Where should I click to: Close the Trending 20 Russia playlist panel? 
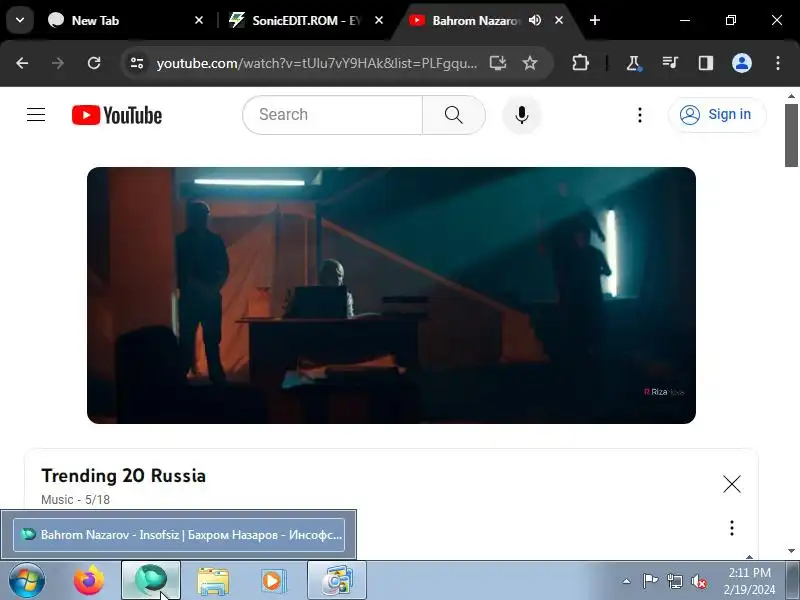(732, 484)
